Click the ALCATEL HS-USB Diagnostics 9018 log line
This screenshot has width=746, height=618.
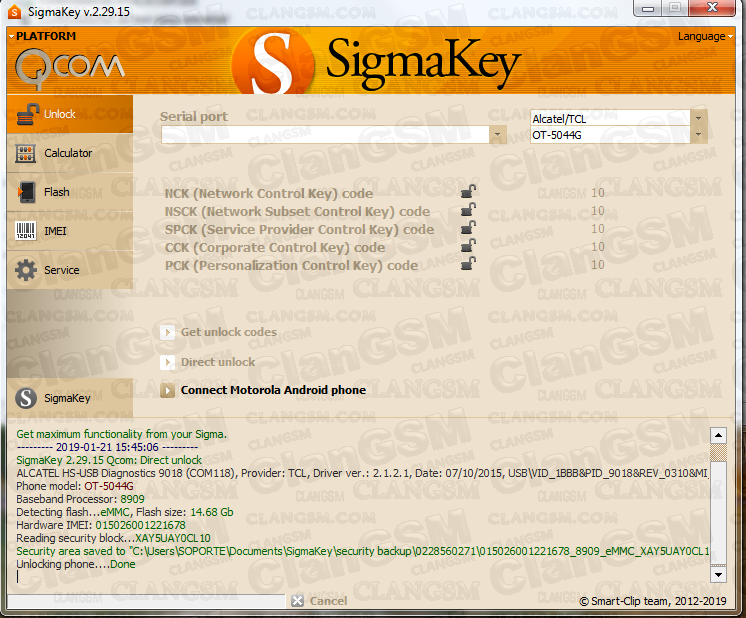tap(362, 473)
